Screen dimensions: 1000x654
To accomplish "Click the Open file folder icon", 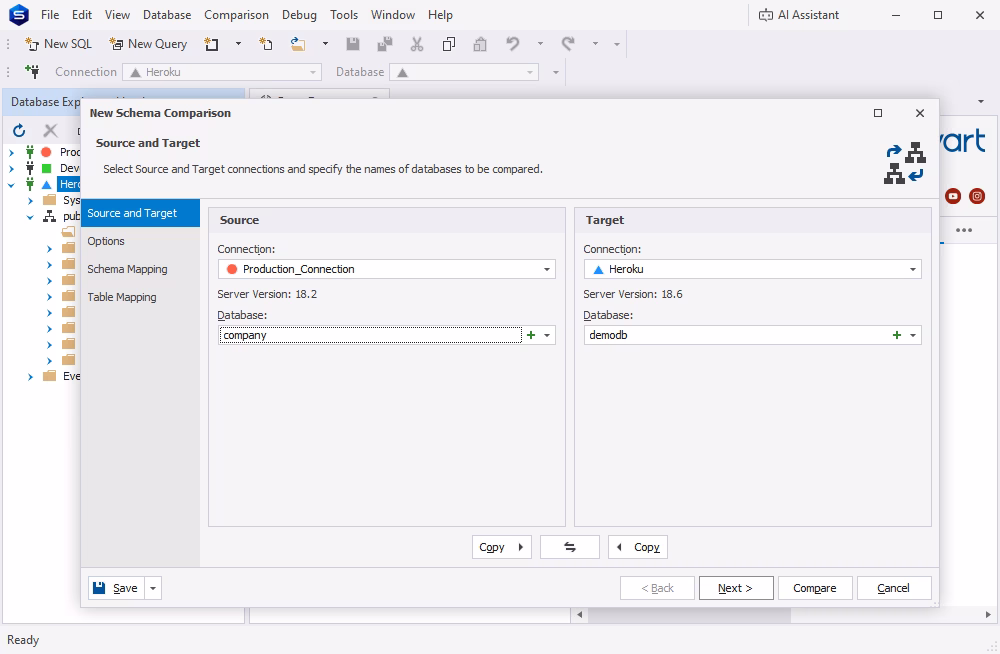I will coord(298,44).
